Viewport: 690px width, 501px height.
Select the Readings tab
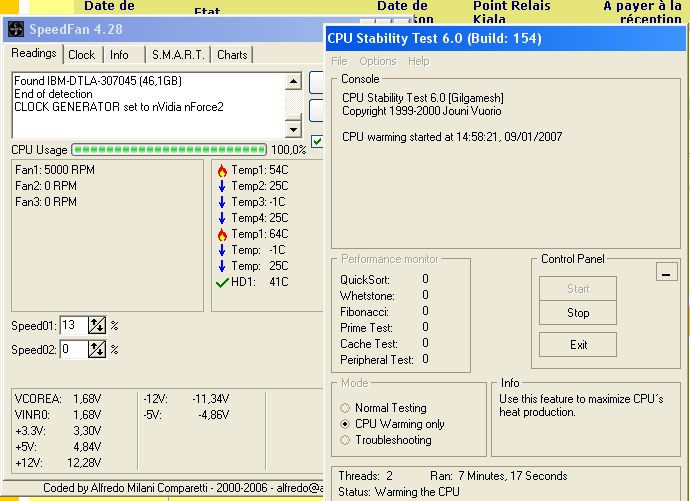point(34,53)
